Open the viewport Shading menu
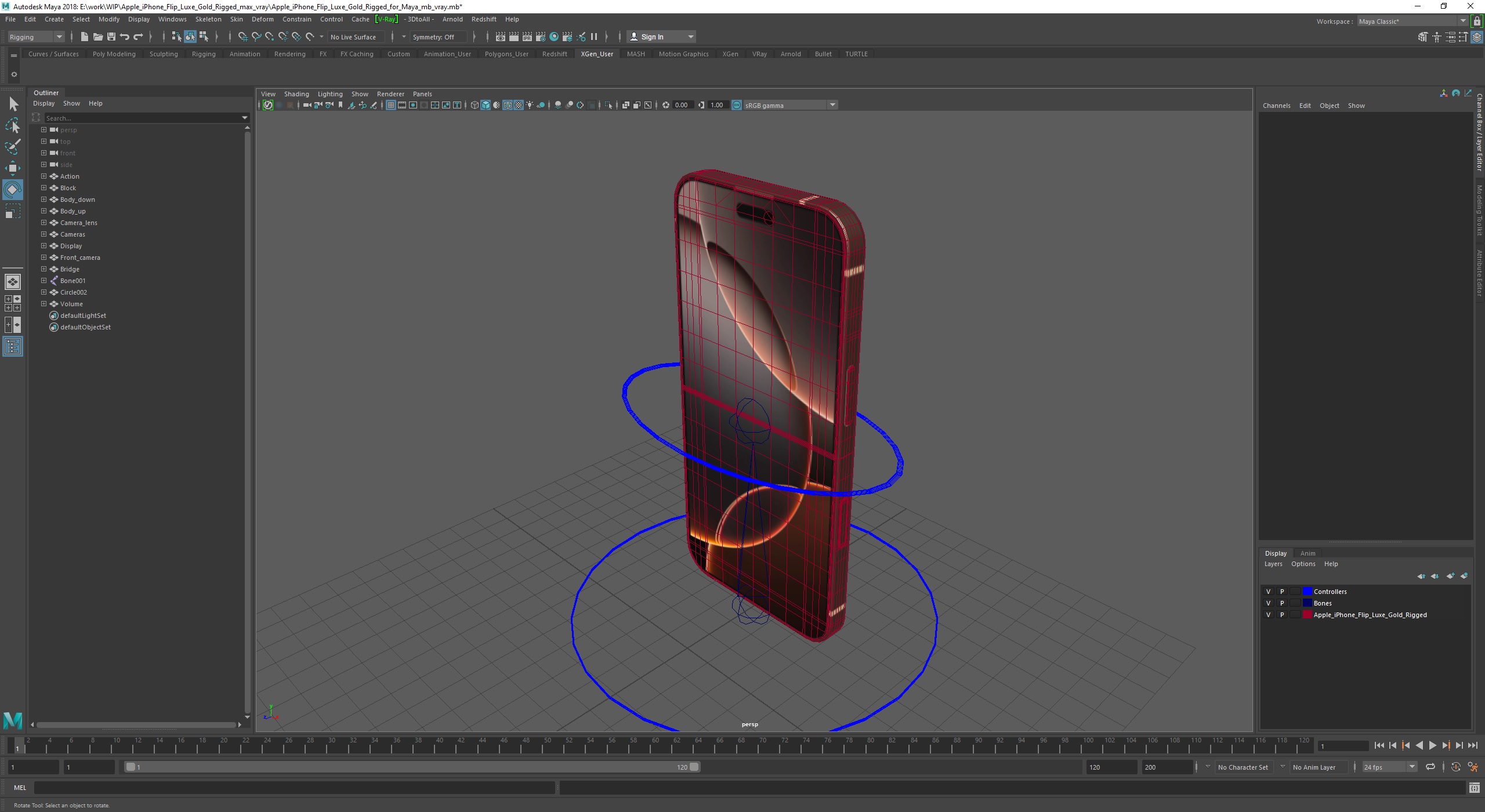Screen dimensions: 1485x812 click(x=296, y=94)
